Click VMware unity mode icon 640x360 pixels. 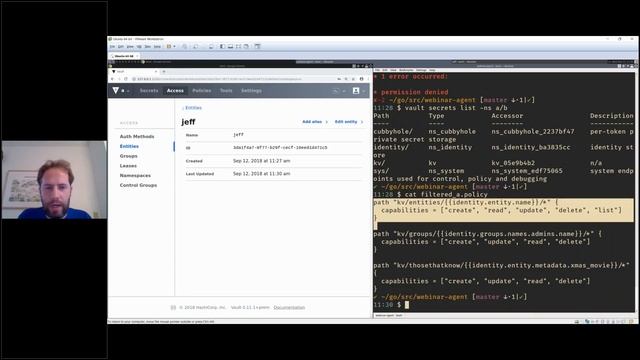pyautogui.click(x=246, y=47)
